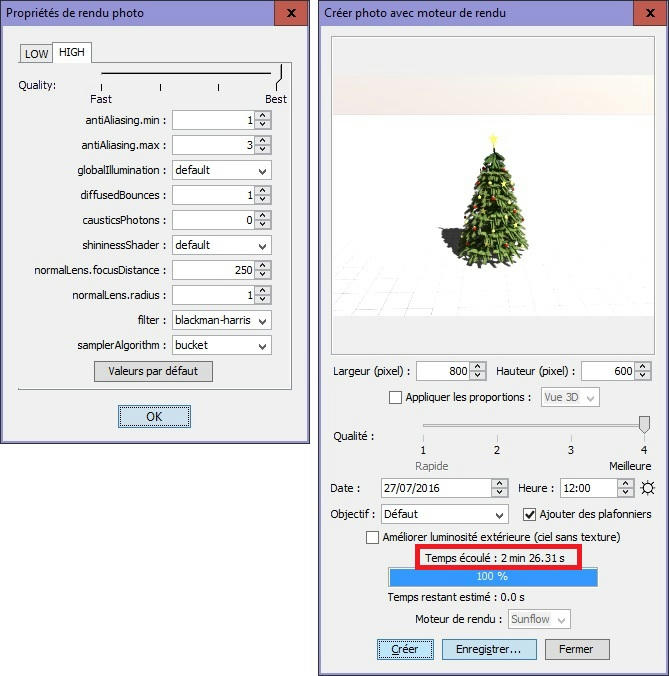
Task: Increase normalLens.focusDistance with up arrow
Action: (263, 266)
